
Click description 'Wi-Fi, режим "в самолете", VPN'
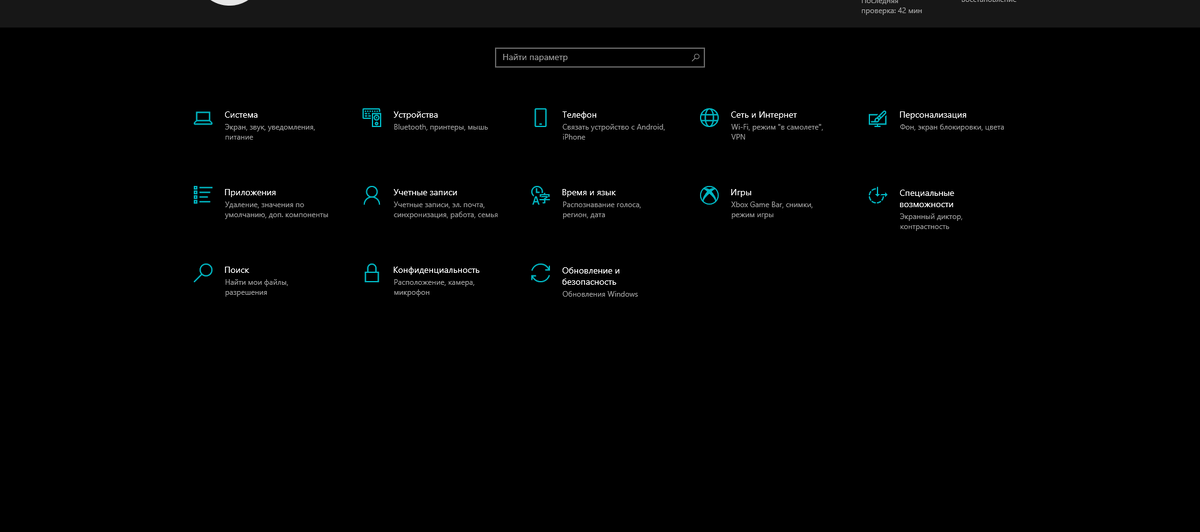tap(777, 132)
